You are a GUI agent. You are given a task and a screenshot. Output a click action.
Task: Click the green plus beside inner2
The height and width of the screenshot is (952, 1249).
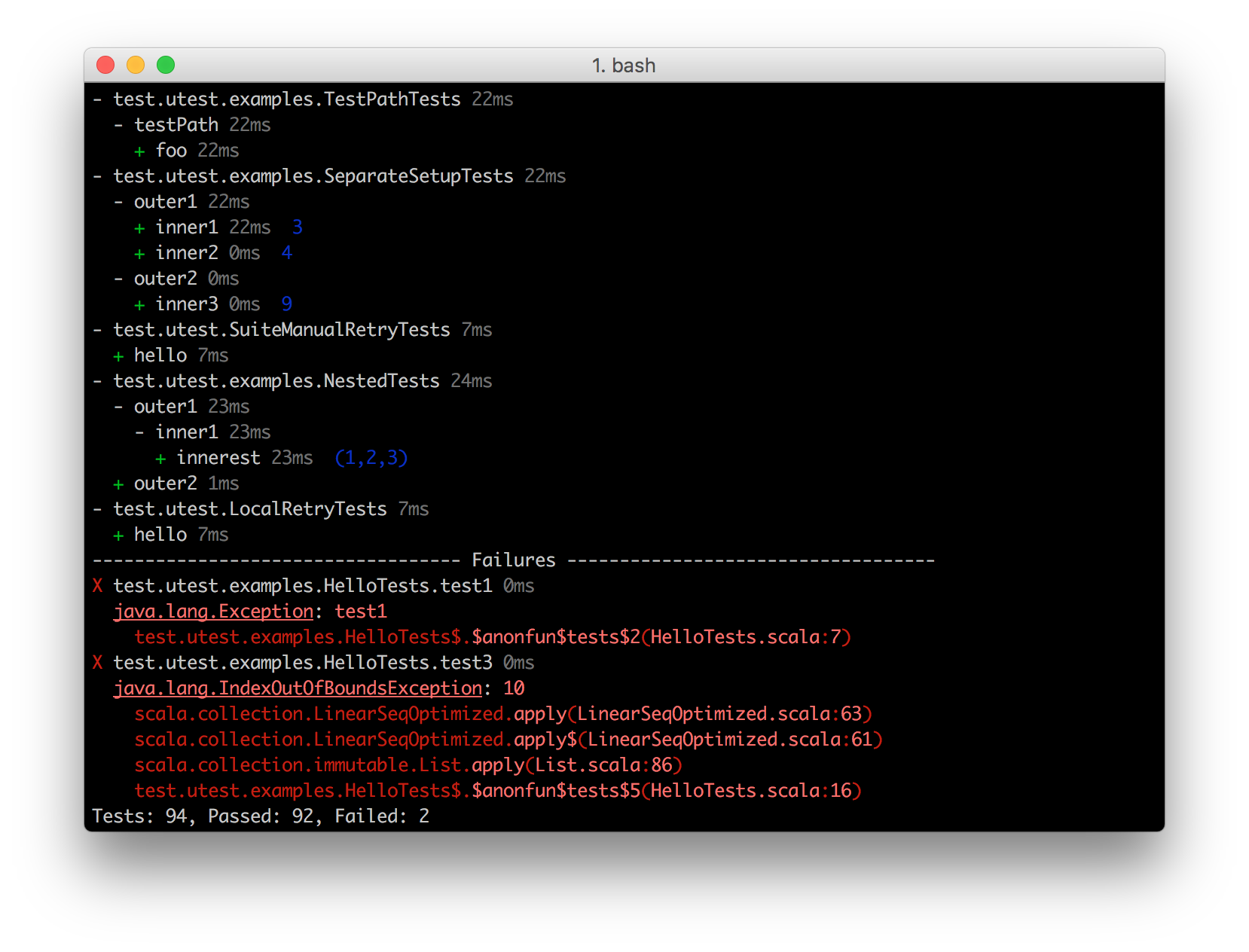point(139,252)
